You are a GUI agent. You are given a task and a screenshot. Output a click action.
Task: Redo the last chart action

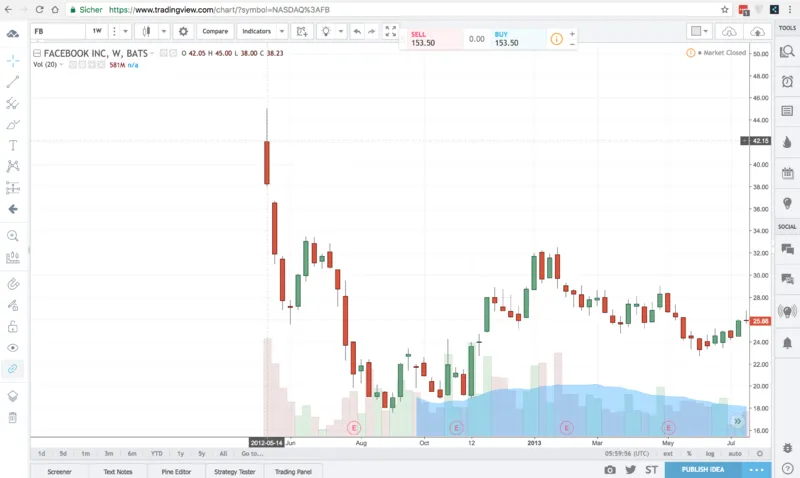[372, 32]
